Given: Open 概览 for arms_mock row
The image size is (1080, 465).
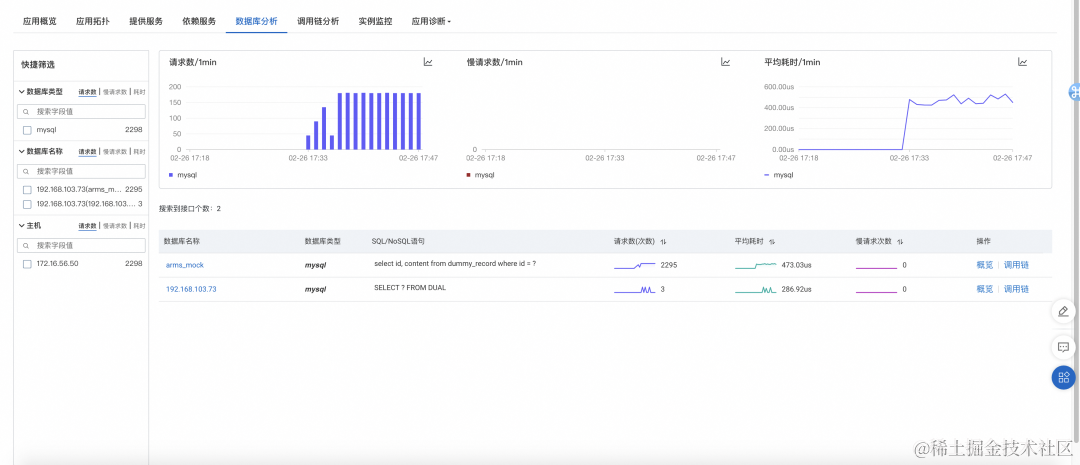Looking at the screenshot, I should click(x=985, y=265).
